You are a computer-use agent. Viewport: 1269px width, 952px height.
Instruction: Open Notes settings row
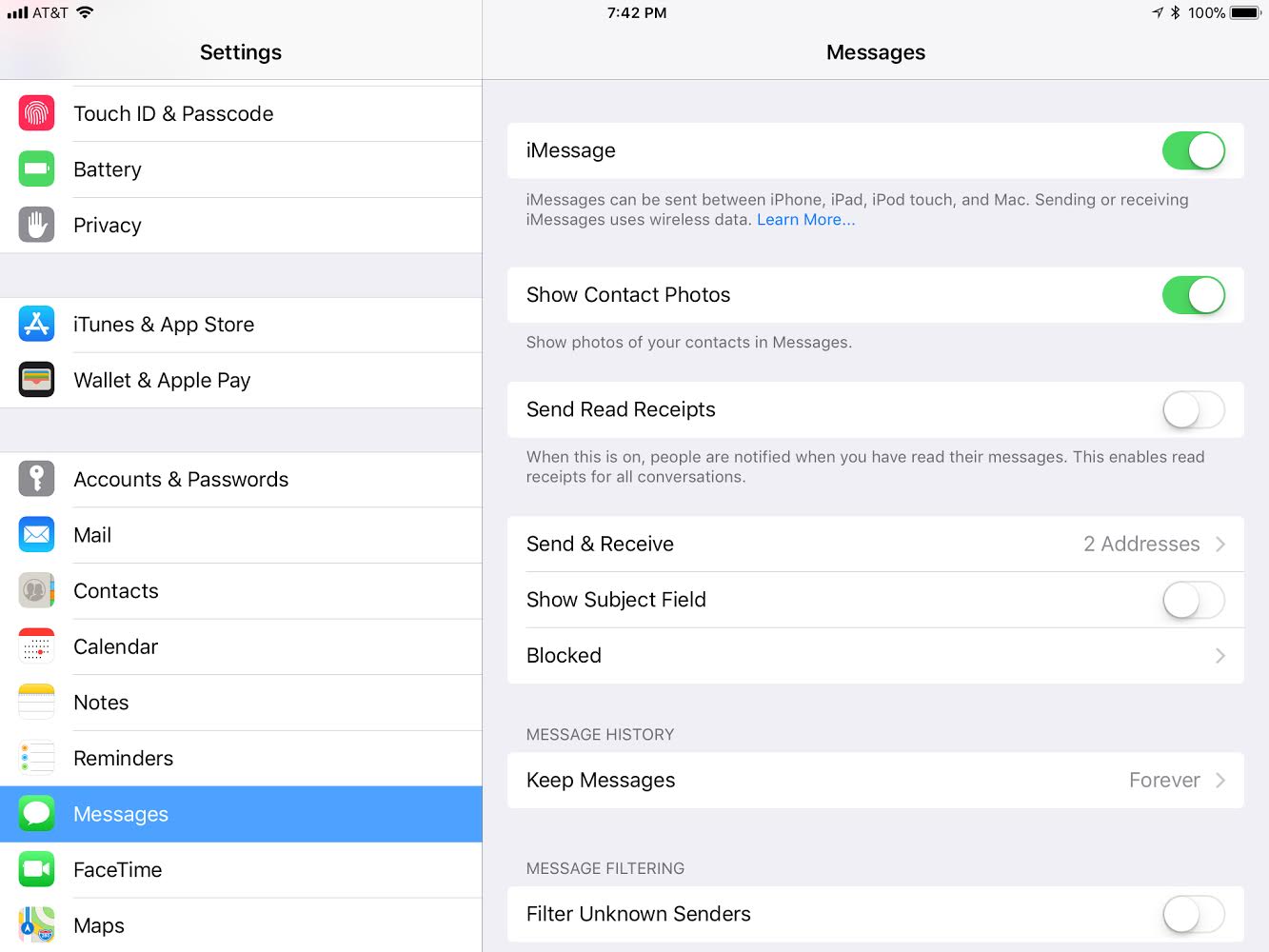(241, 703)
